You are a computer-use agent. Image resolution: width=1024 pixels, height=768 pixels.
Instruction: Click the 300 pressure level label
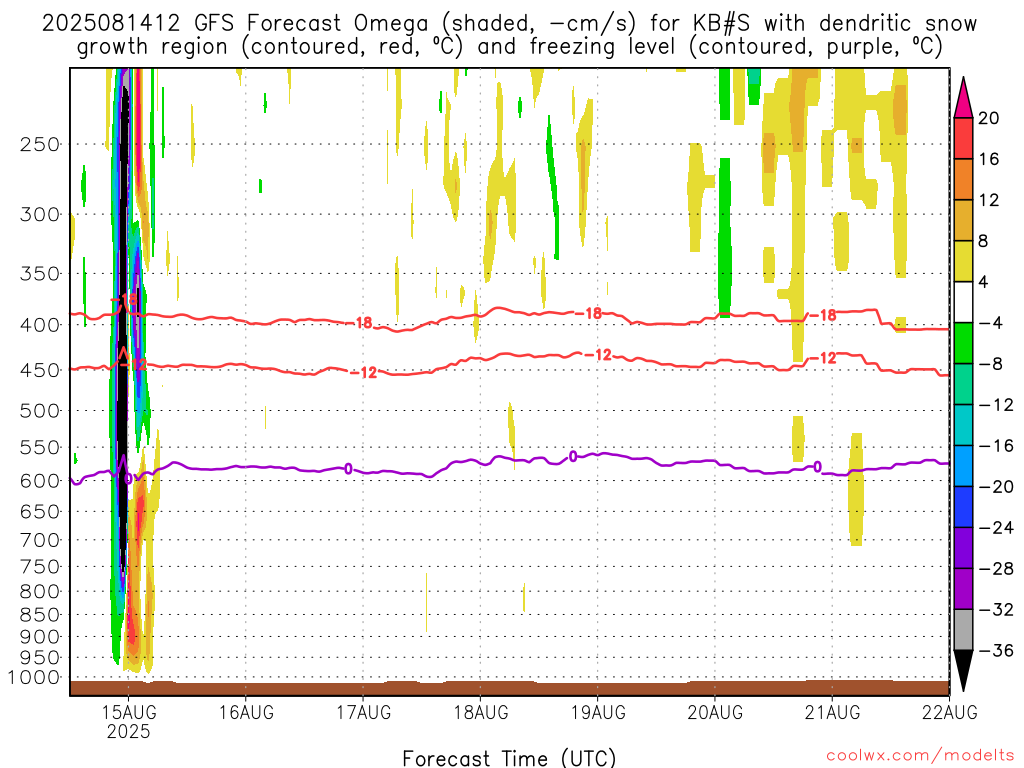[x=40, y=214]
